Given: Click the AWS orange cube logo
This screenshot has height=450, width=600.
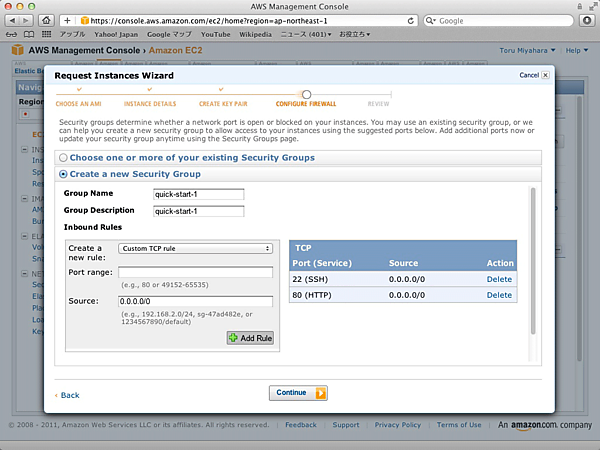Looking at the screenshot, I should point(18,50).
